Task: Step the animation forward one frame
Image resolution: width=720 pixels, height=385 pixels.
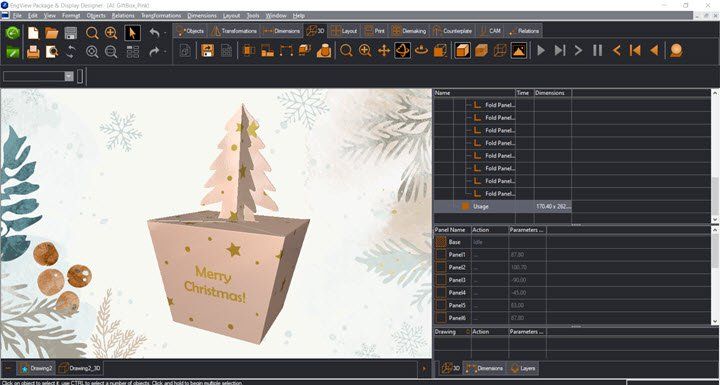Action: pos(578,50)
